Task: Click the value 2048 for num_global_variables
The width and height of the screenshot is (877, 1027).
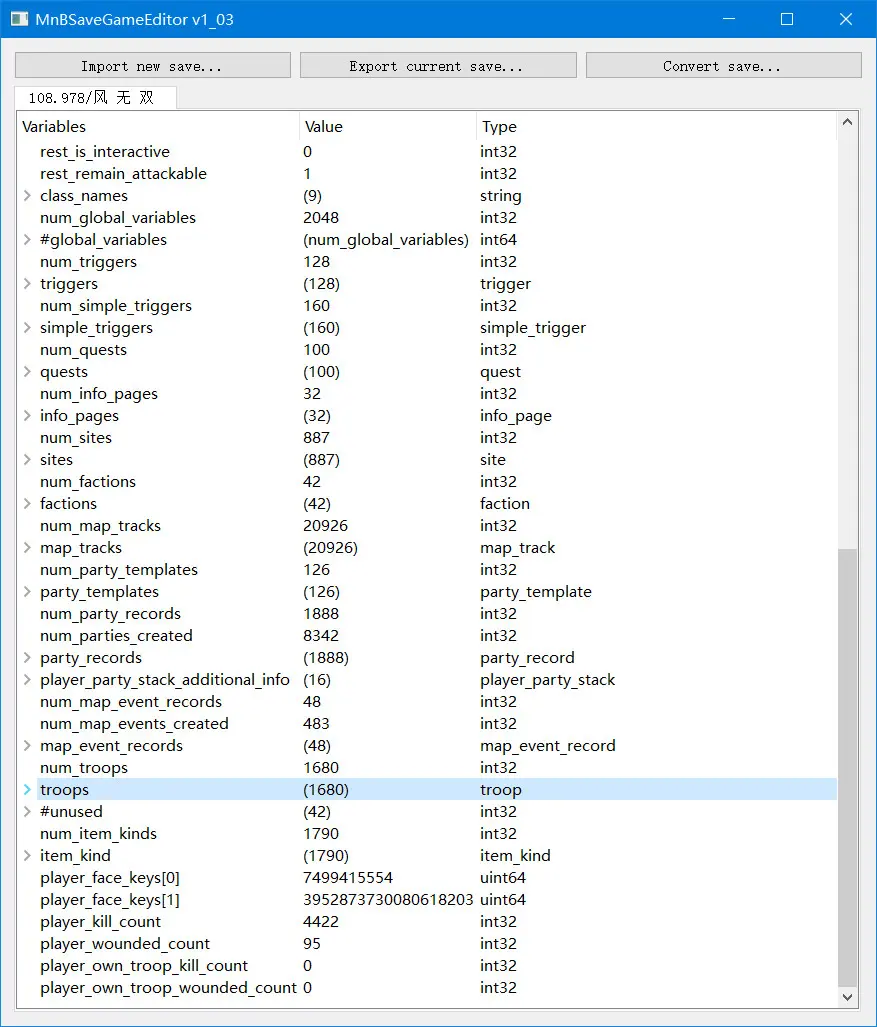Action: click(321, 217)
